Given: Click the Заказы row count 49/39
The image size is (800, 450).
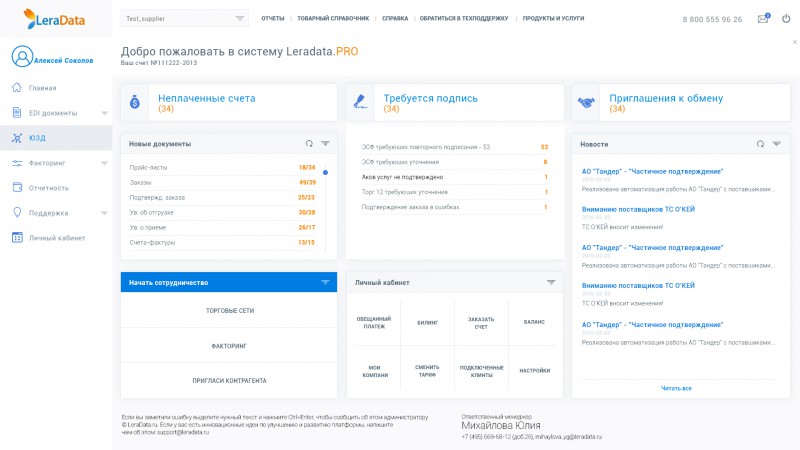Looking at the screenshot, I should 307,182.
